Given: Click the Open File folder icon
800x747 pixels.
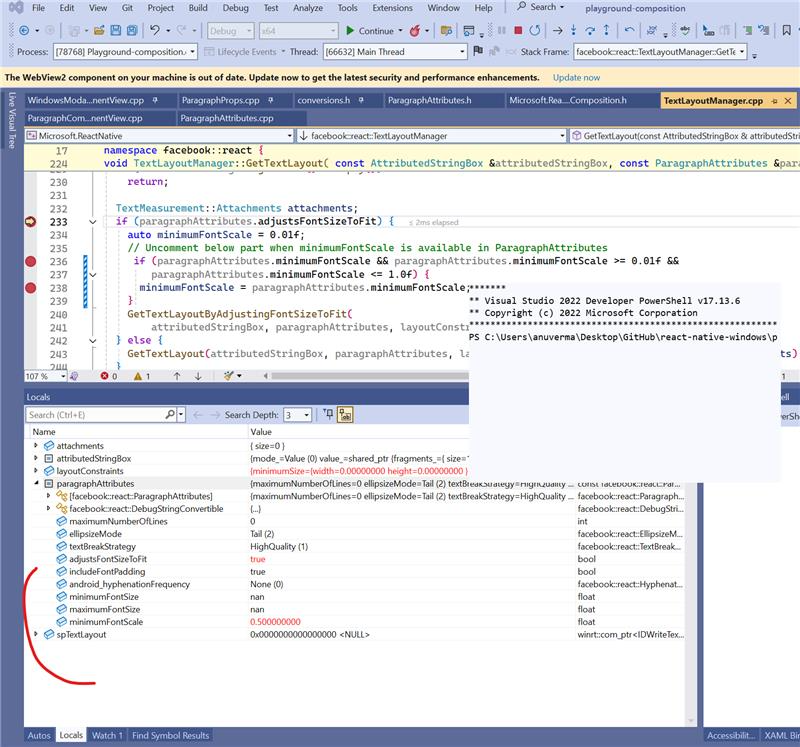Looking at the screenshot, I should point(99,31).
